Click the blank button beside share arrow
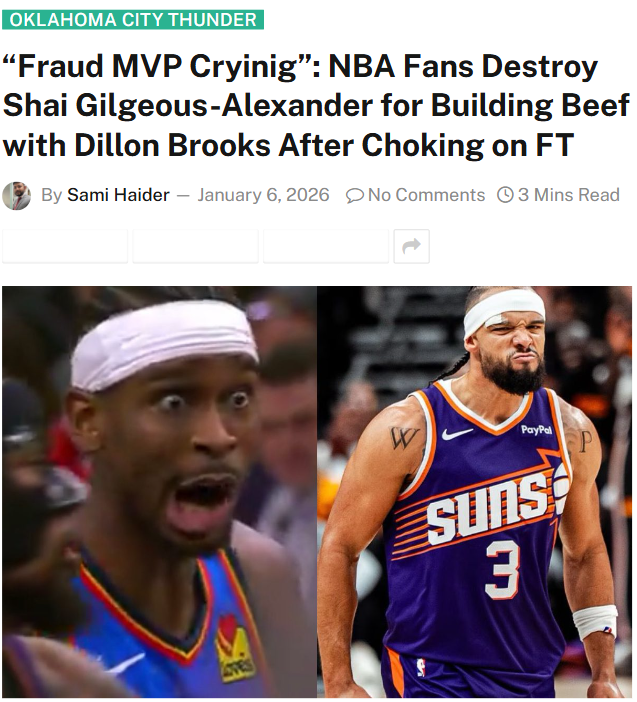 pyautogui.click(x=326, y=246)
